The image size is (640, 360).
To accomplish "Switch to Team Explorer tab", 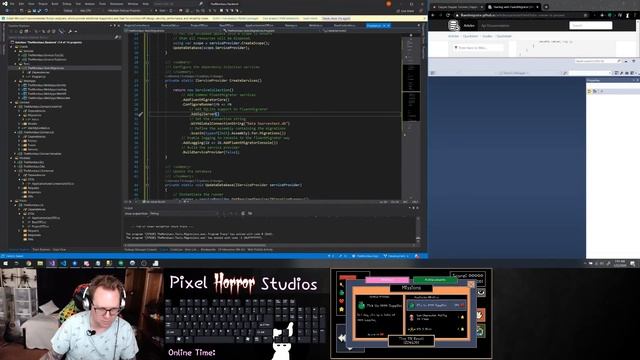I will click(x=41, y=249).
